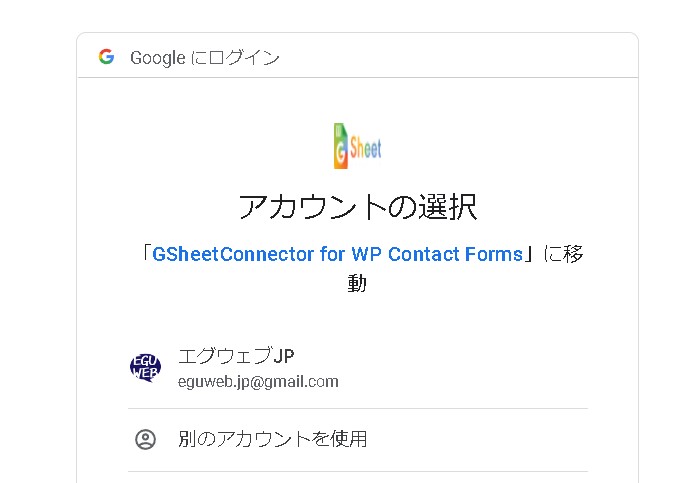Click the "アカウント" word in the heading

[x=312, y=206]
